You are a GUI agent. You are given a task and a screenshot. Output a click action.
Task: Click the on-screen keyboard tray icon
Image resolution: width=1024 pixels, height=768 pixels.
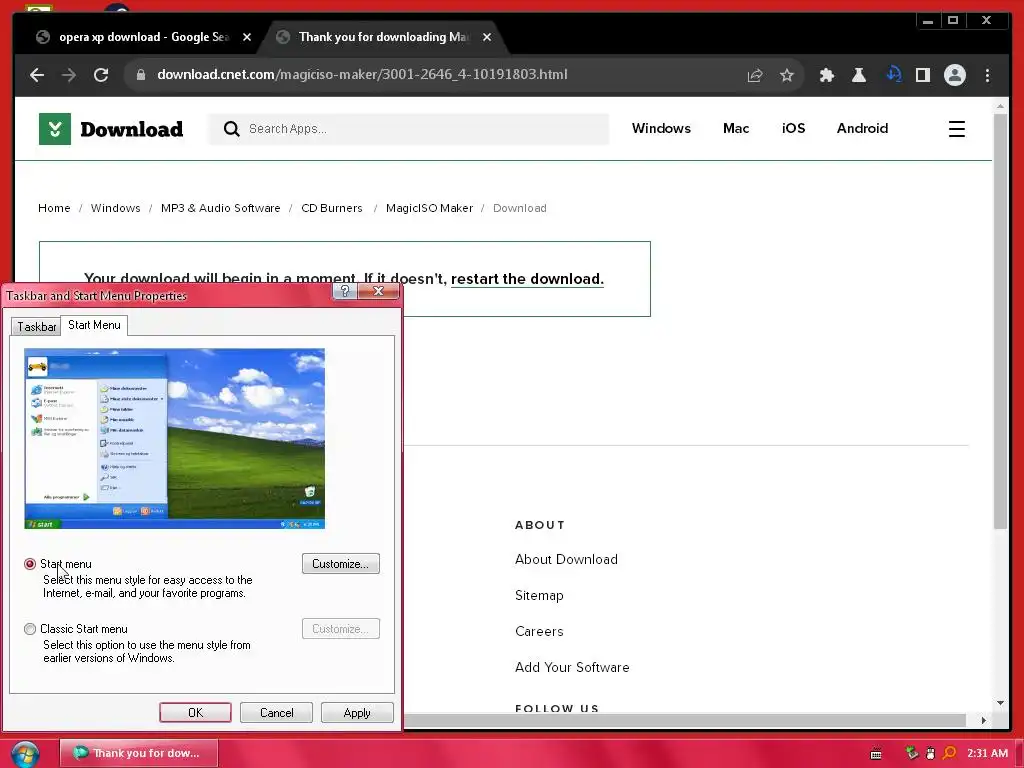(876, 754)
